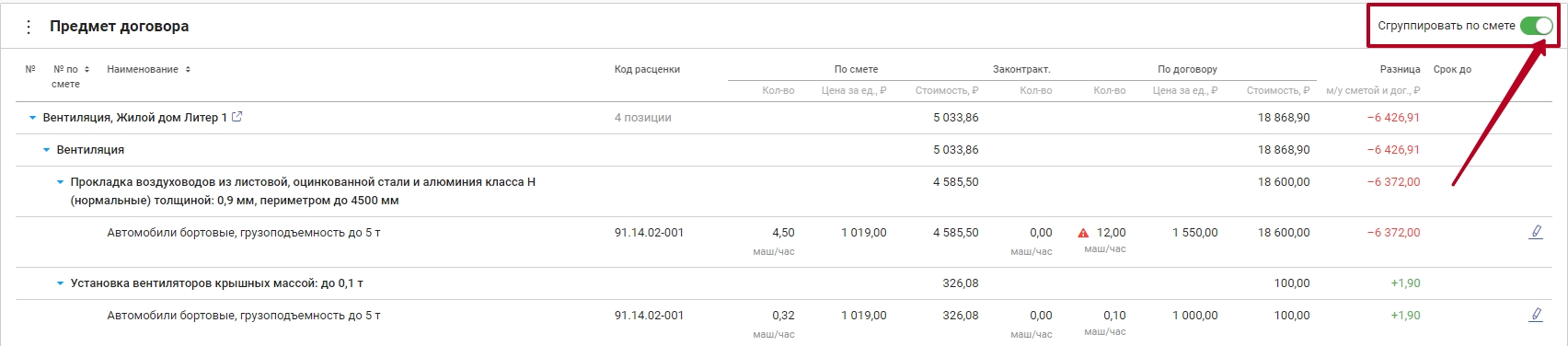The width and height of the screenshot is (1568, 346).
Task: Click the Срок до column header
Action: (1452, 69)
